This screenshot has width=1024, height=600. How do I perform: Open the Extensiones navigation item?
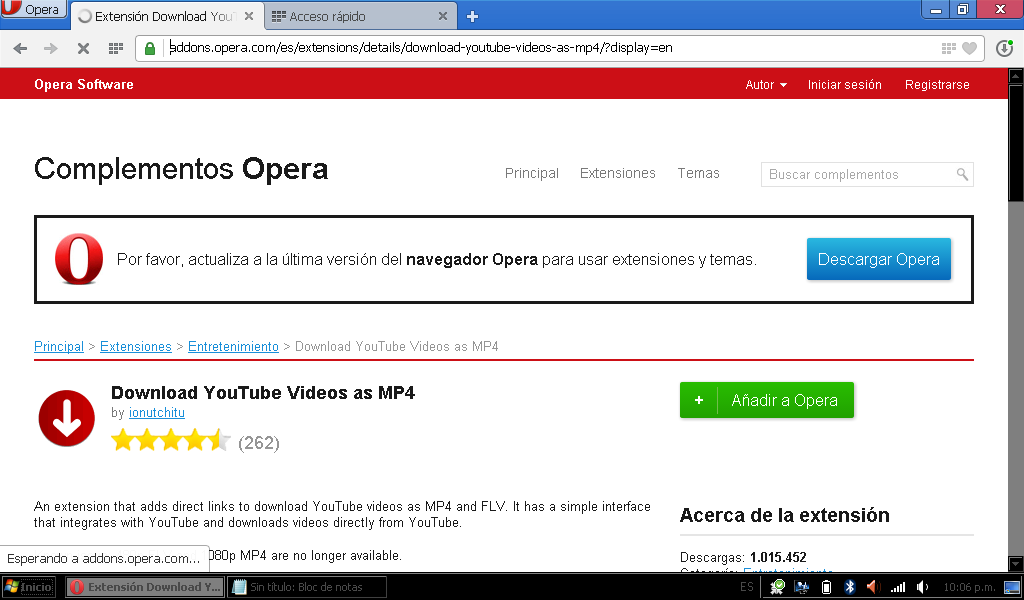pos(618,173)
